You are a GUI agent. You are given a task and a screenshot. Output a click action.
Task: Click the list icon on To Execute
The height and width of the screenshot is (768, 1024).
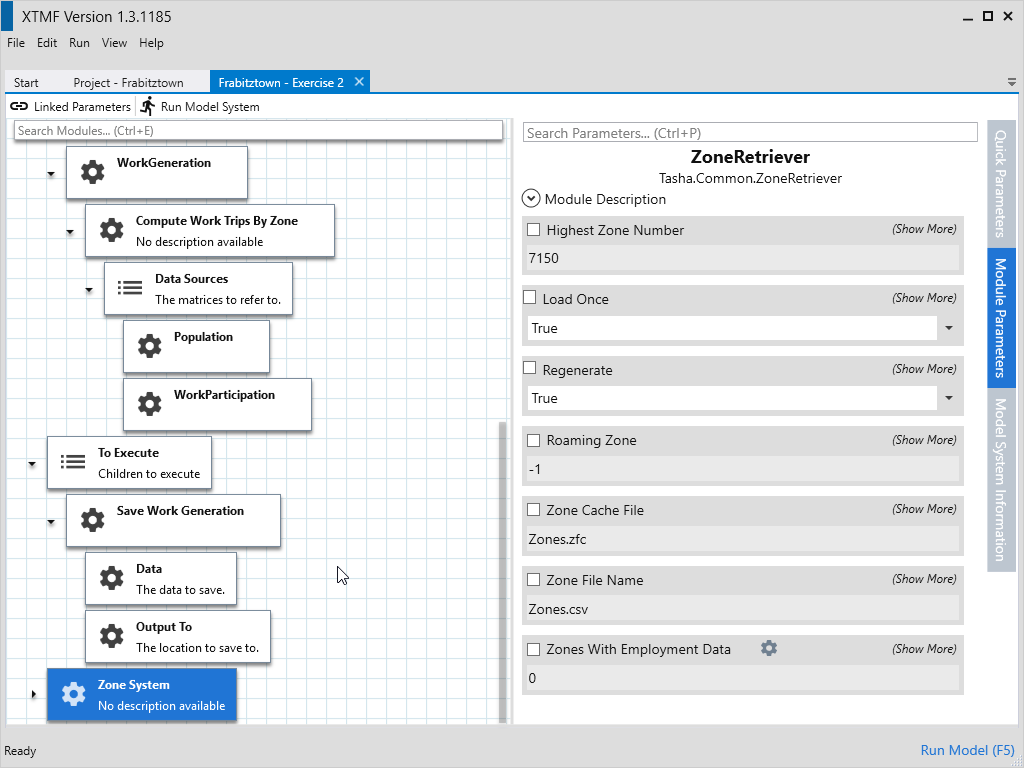click(x=73, y=462)
